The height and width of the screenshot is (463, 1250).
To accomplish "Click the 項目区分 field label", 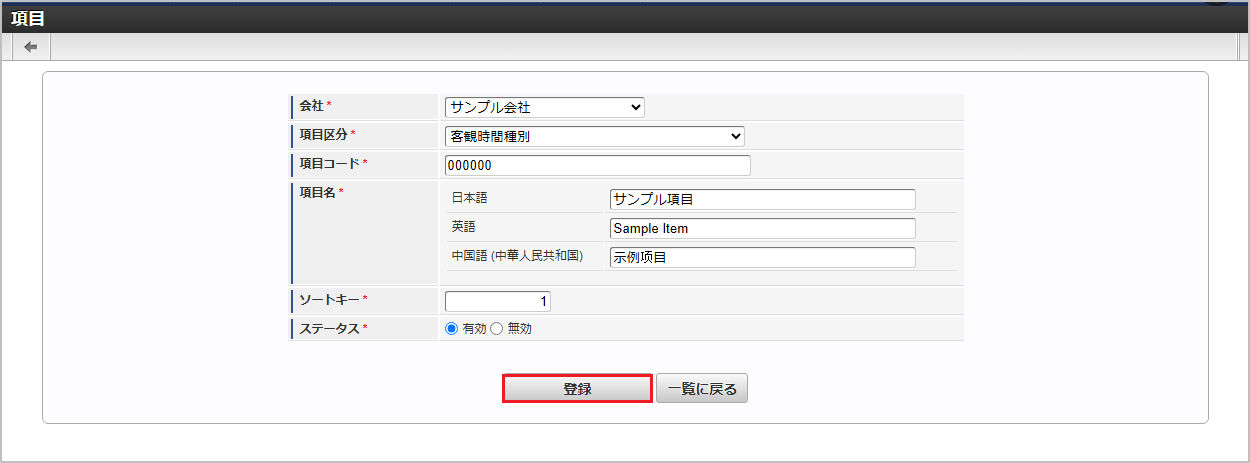I will point(323,135).
